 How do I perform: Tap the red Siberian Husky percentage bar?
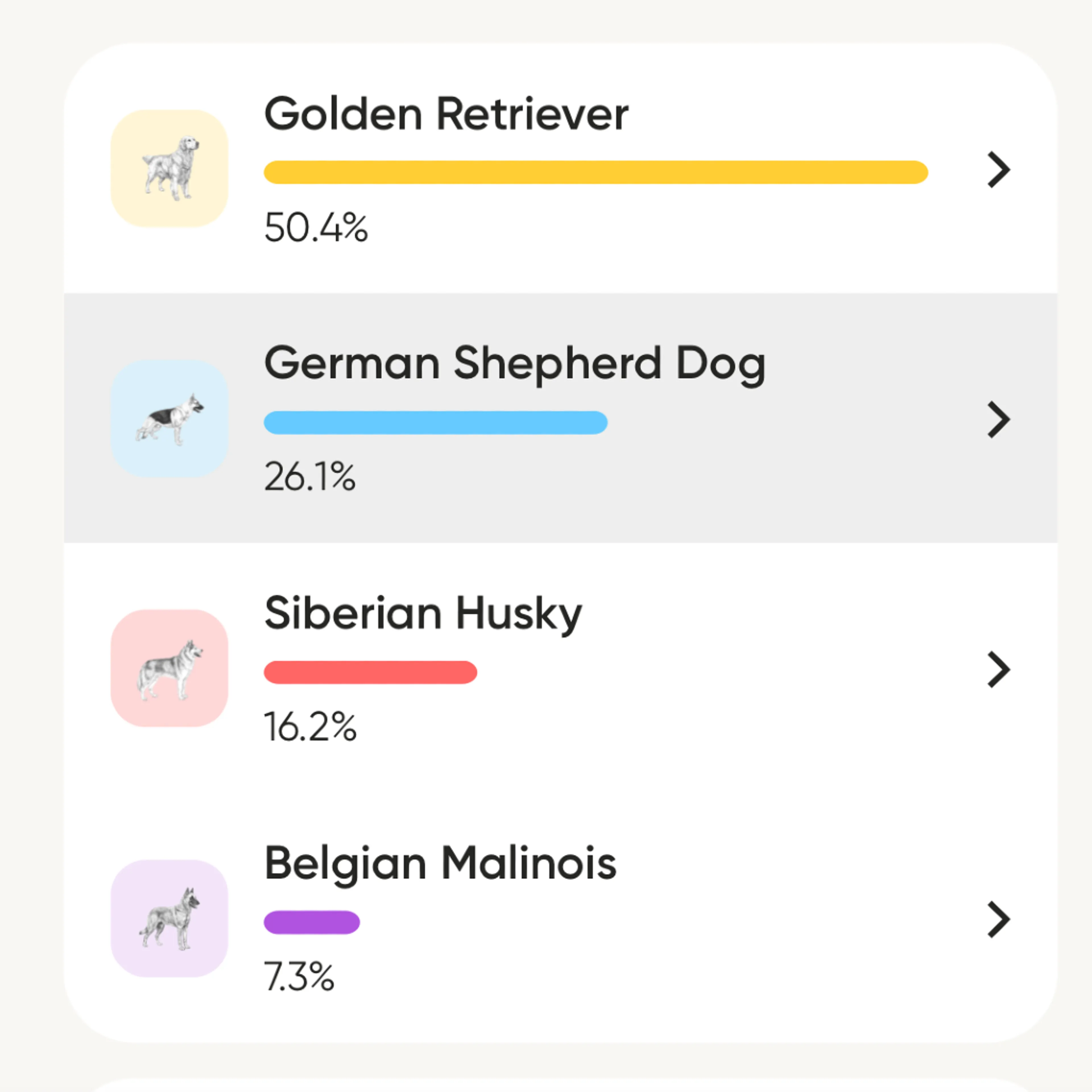point(370,672)
